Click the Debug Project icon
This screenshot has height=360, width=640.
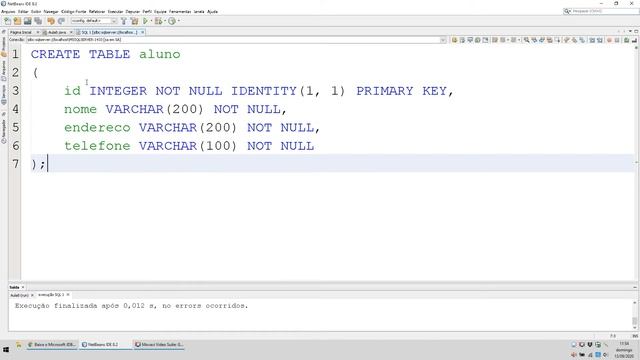pos(158,21)
